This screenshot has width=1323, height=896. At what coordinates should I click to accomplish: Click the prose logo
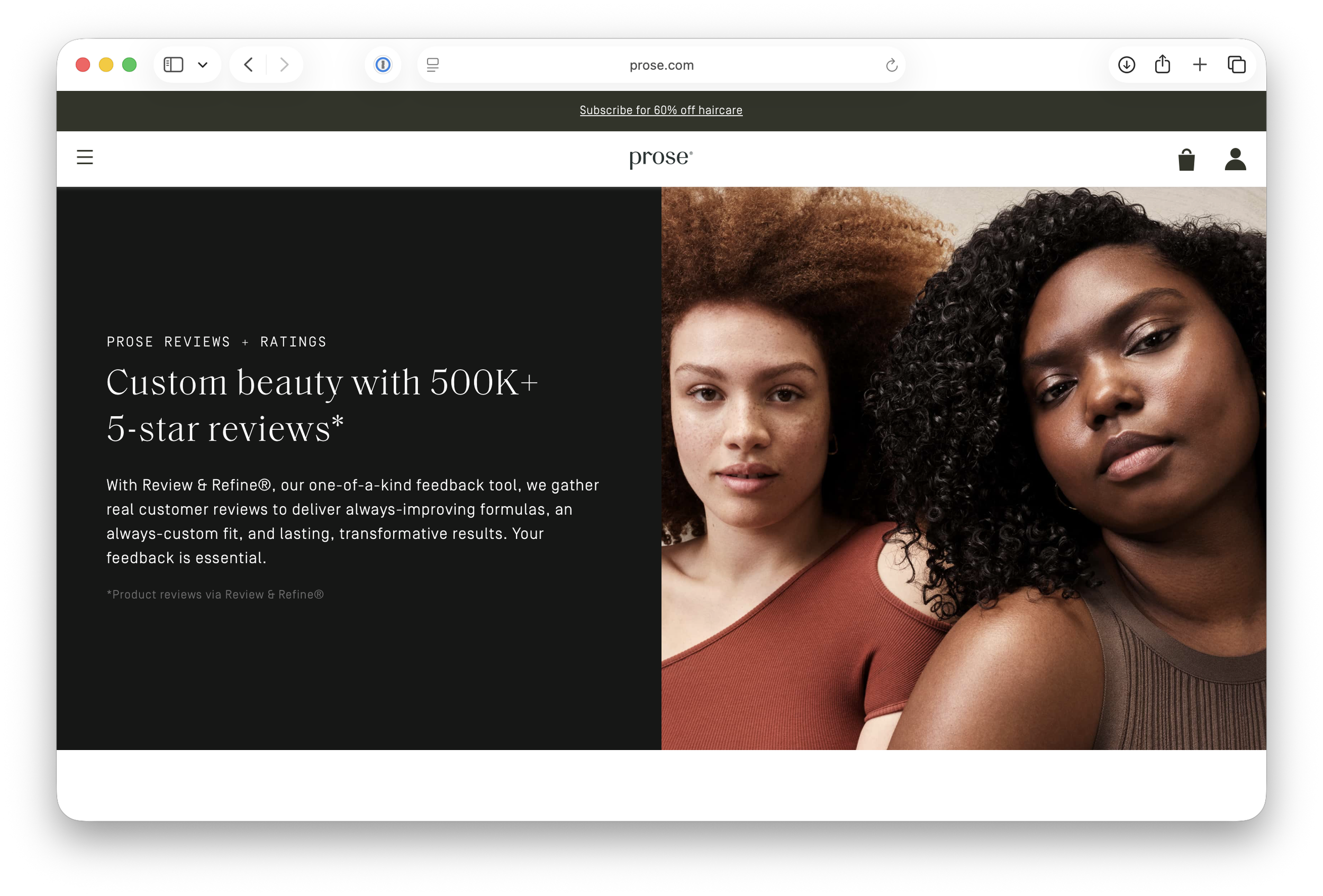[x=660, y=158]
